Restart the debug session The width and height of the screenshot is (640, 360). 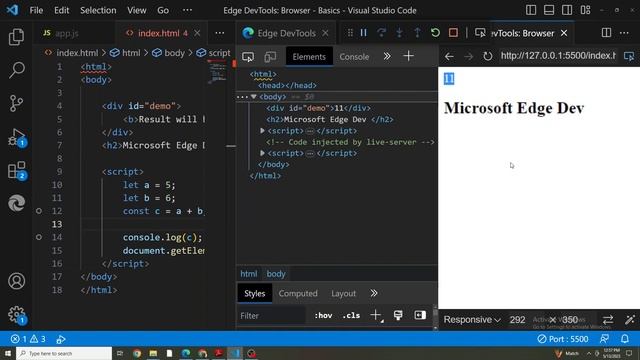[x=435, y=33]
